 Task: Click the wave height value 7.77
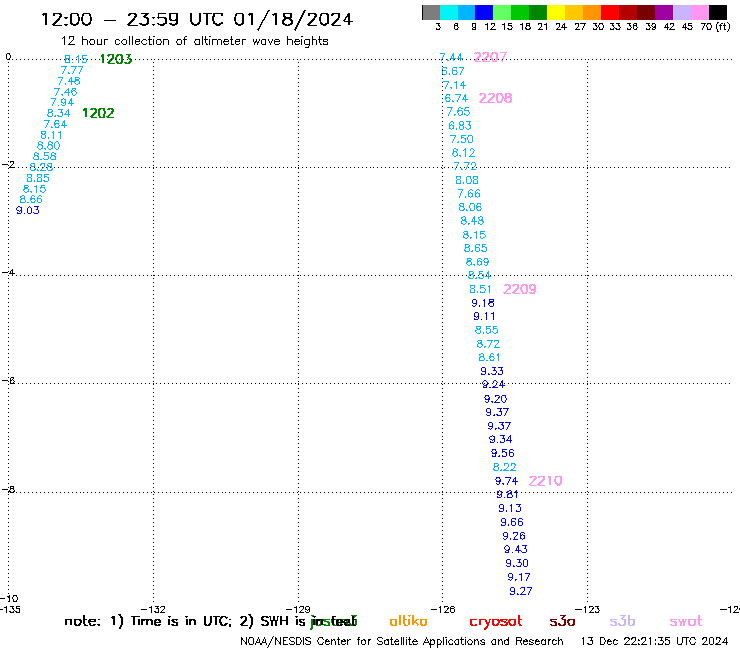[x=72, y=70]
